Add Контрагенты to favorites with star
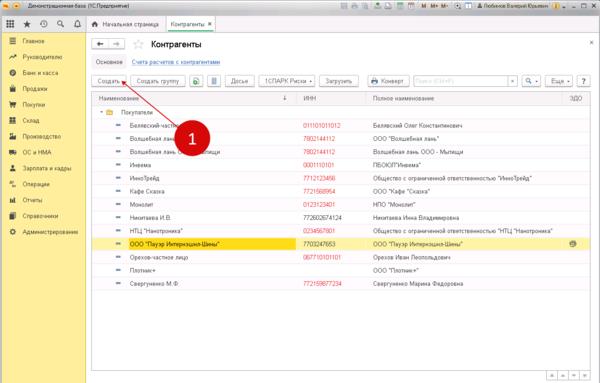Viewport: 600px width, 383px height. tap(138, 44)
